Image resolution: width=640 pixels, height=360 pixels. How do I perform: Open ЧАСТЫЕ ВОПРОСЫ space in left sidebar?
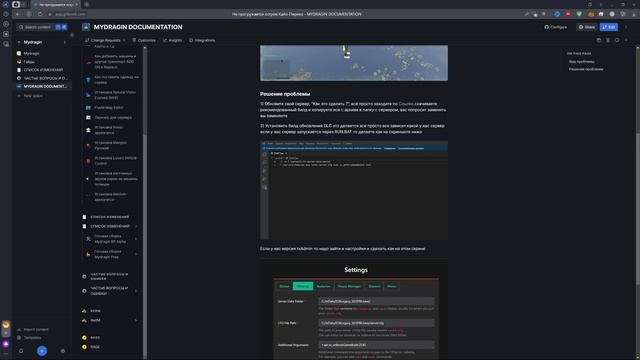[x=43, y=78]
